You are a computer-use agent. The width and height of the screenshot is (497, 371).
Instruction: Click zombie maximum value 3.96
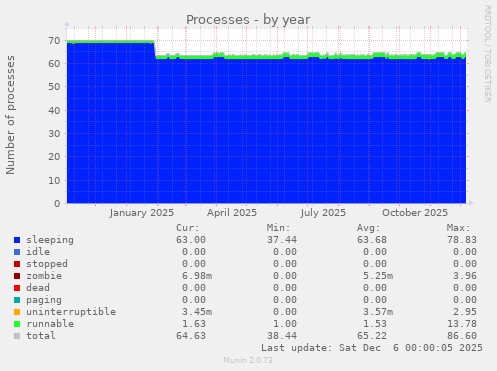(465, 276)
